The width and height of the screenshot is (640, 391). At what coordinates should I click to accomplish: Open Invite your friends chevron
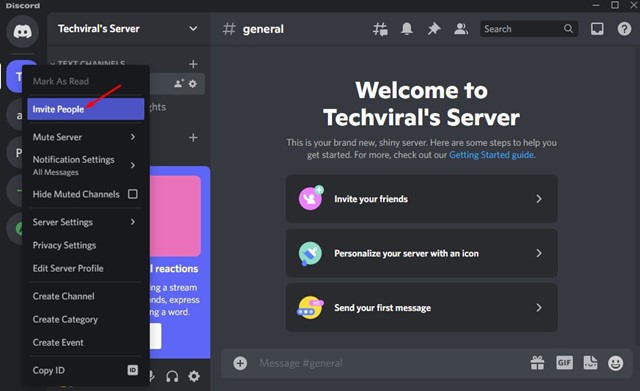pos(539,199)
